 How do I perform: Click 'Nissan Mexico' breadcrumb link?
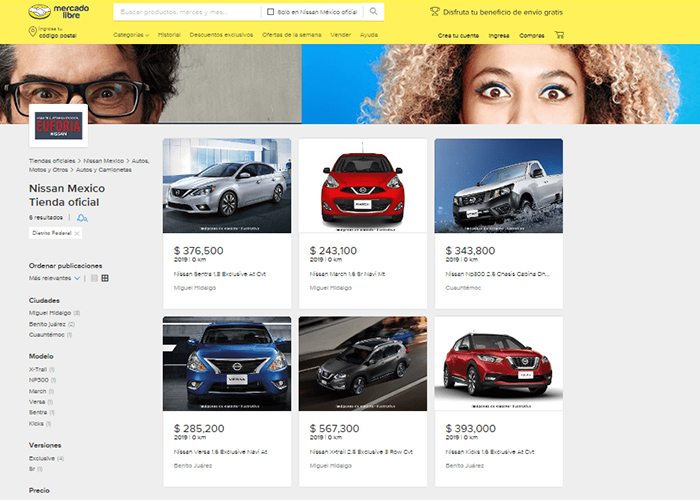point(104,161)
